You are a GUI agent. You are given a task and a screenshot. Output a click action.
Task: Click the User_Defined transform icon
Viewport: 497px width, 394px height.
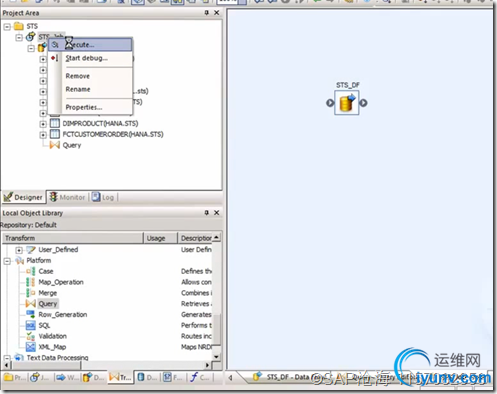pyautogui.click(x=31, y=250)
